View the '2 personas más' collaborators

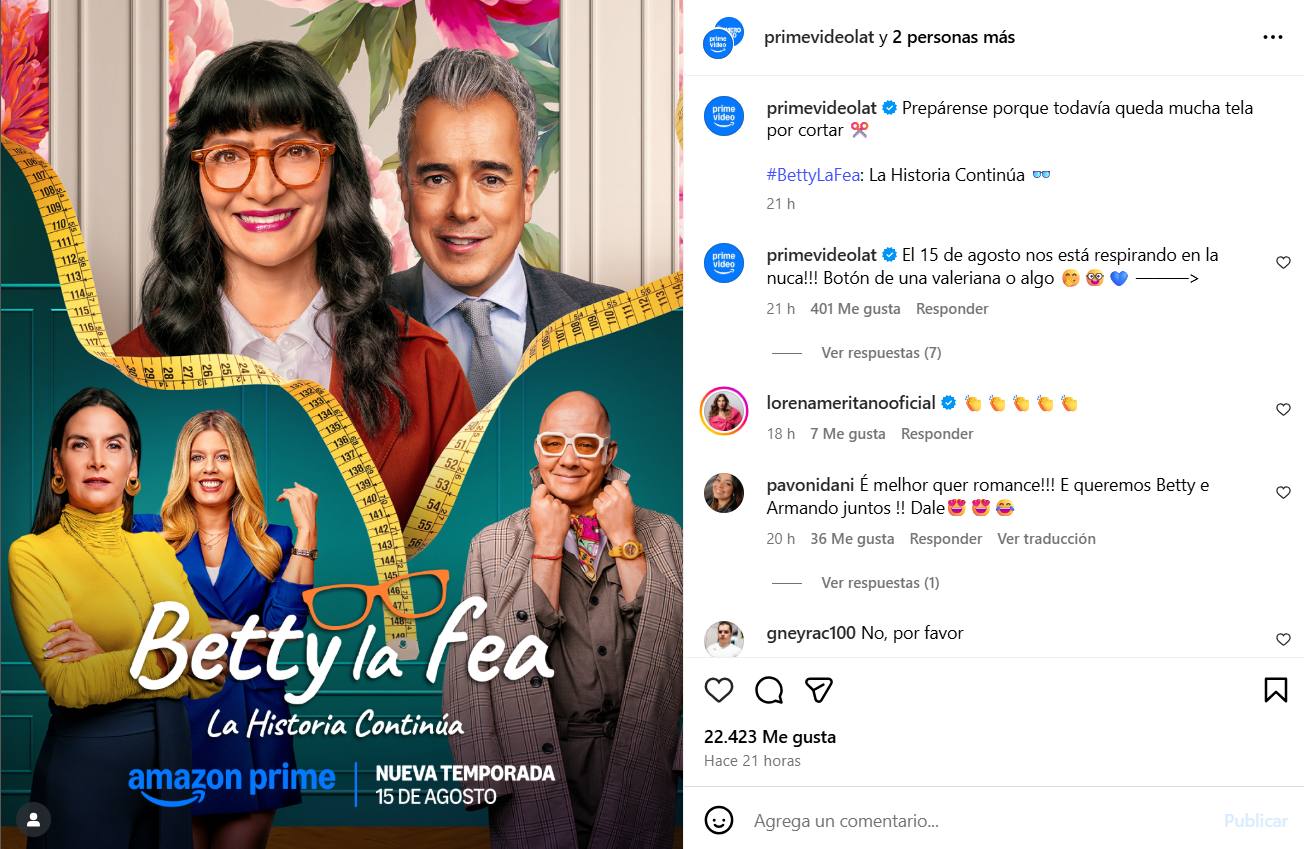pos(953,38)
